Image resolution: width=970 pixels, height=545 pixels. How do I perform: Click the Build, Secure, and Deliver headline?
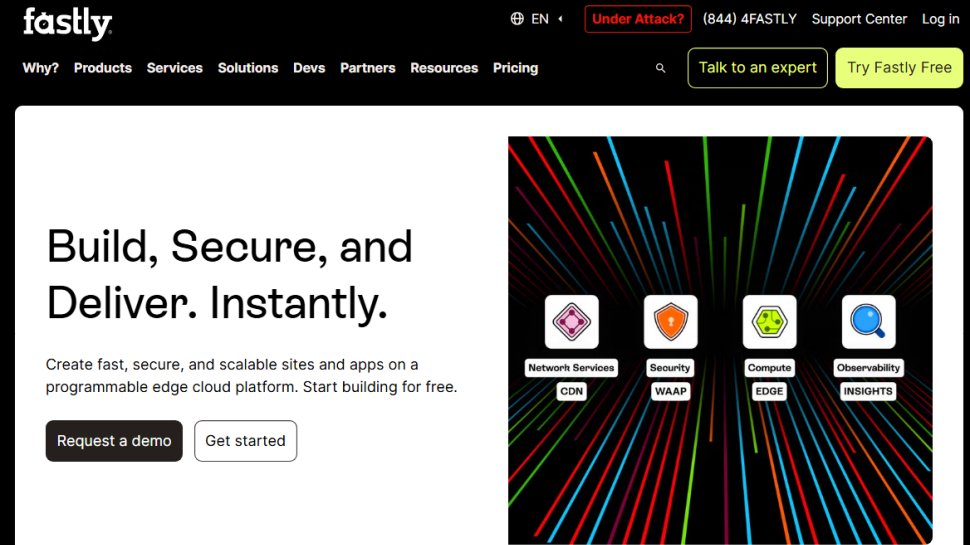tap(230, 275)
